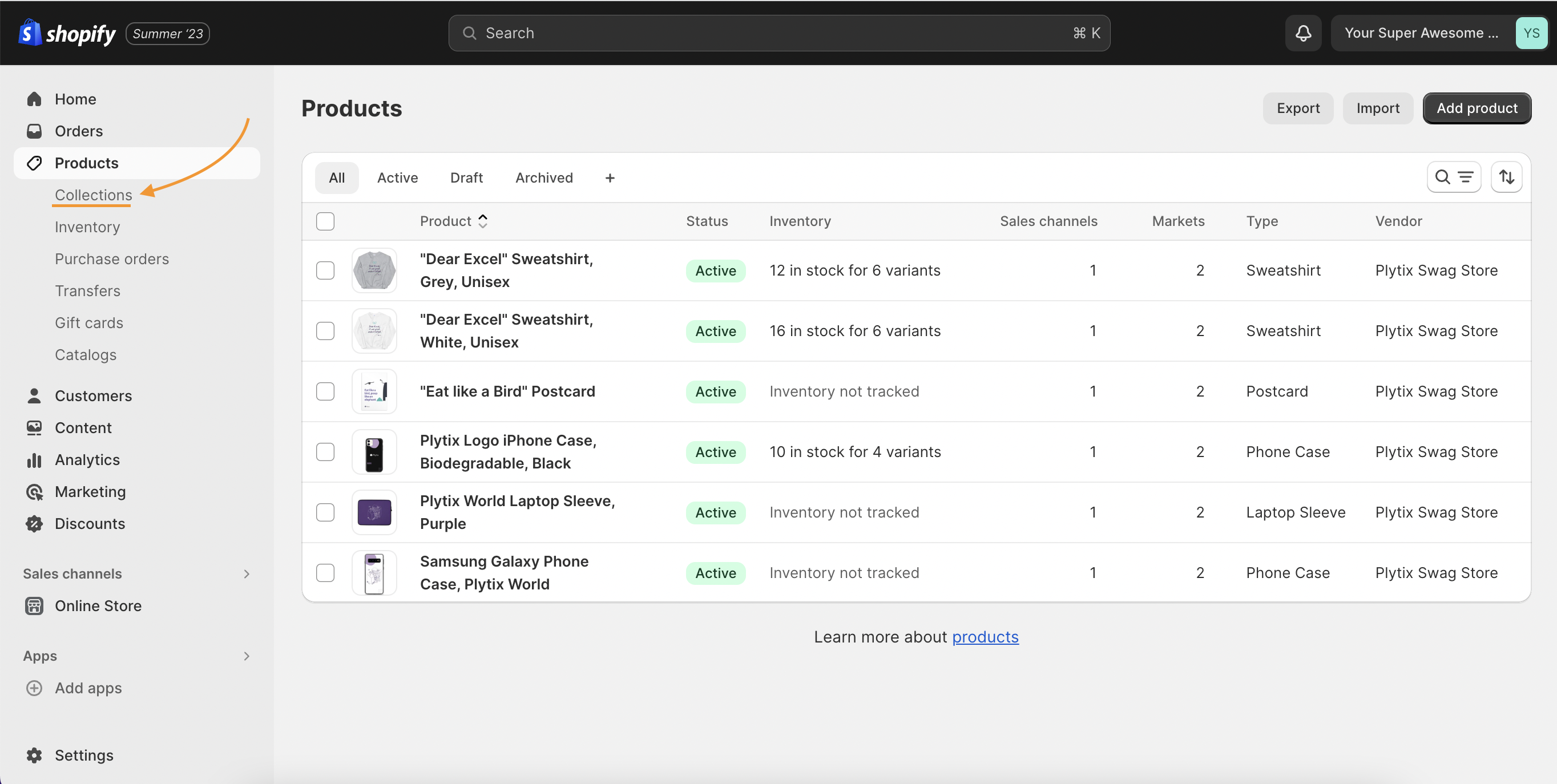
Task: Open the Orders section icon
Action: [x=35, y=130]
